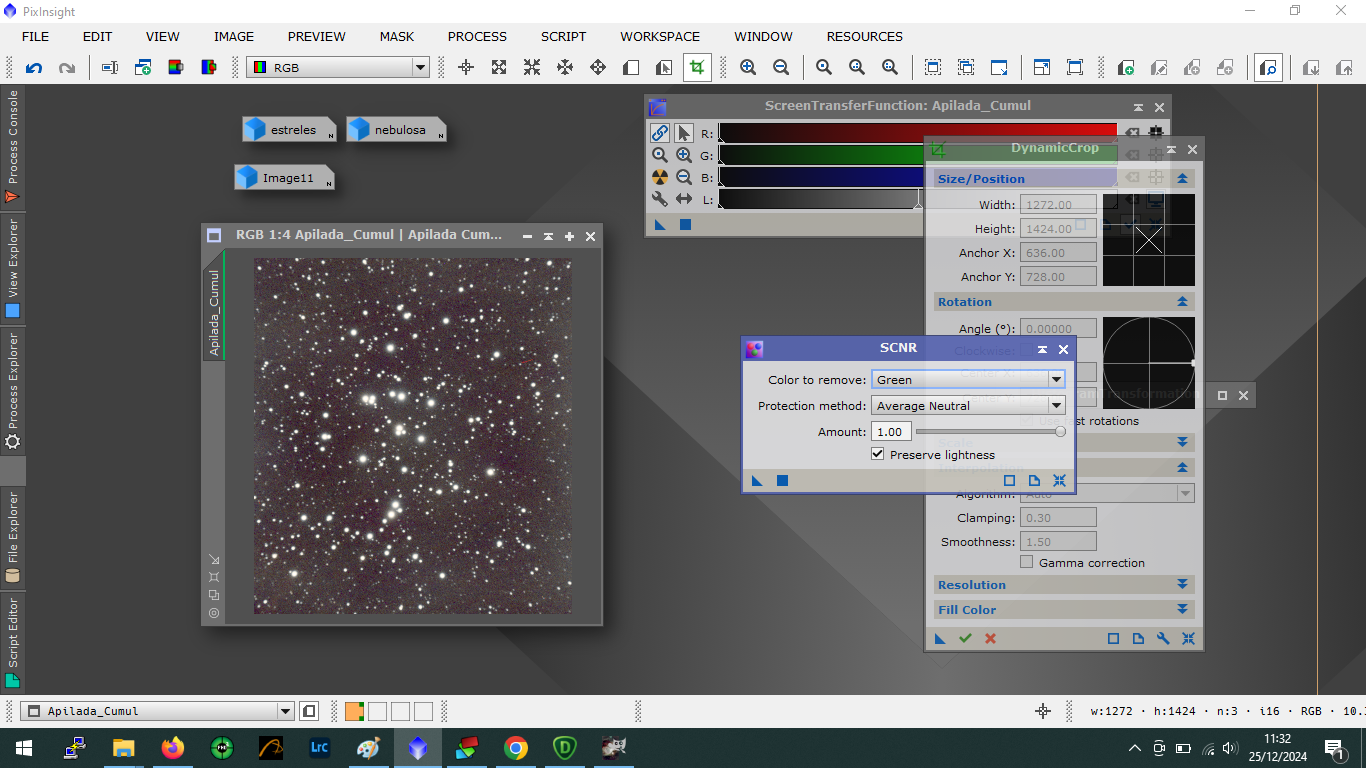This screenshot has height=768, width=1366.
Task: Open the FILE menu
Action: [35, 36]
